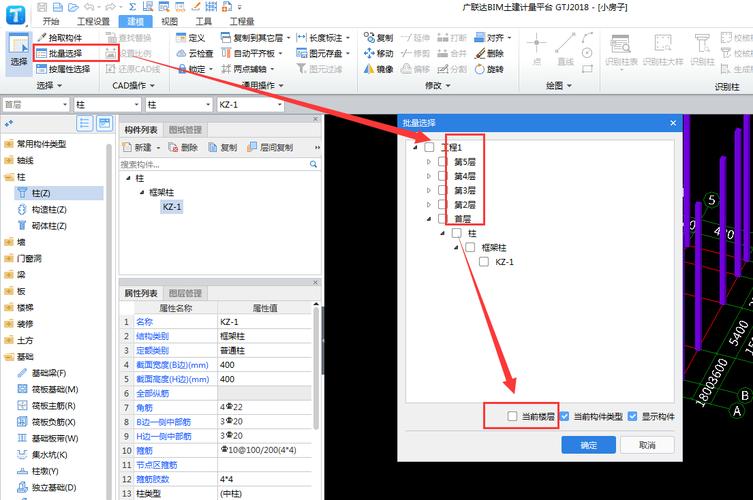
Task: Switch to 图纸管理 tab
Action: 185,130
